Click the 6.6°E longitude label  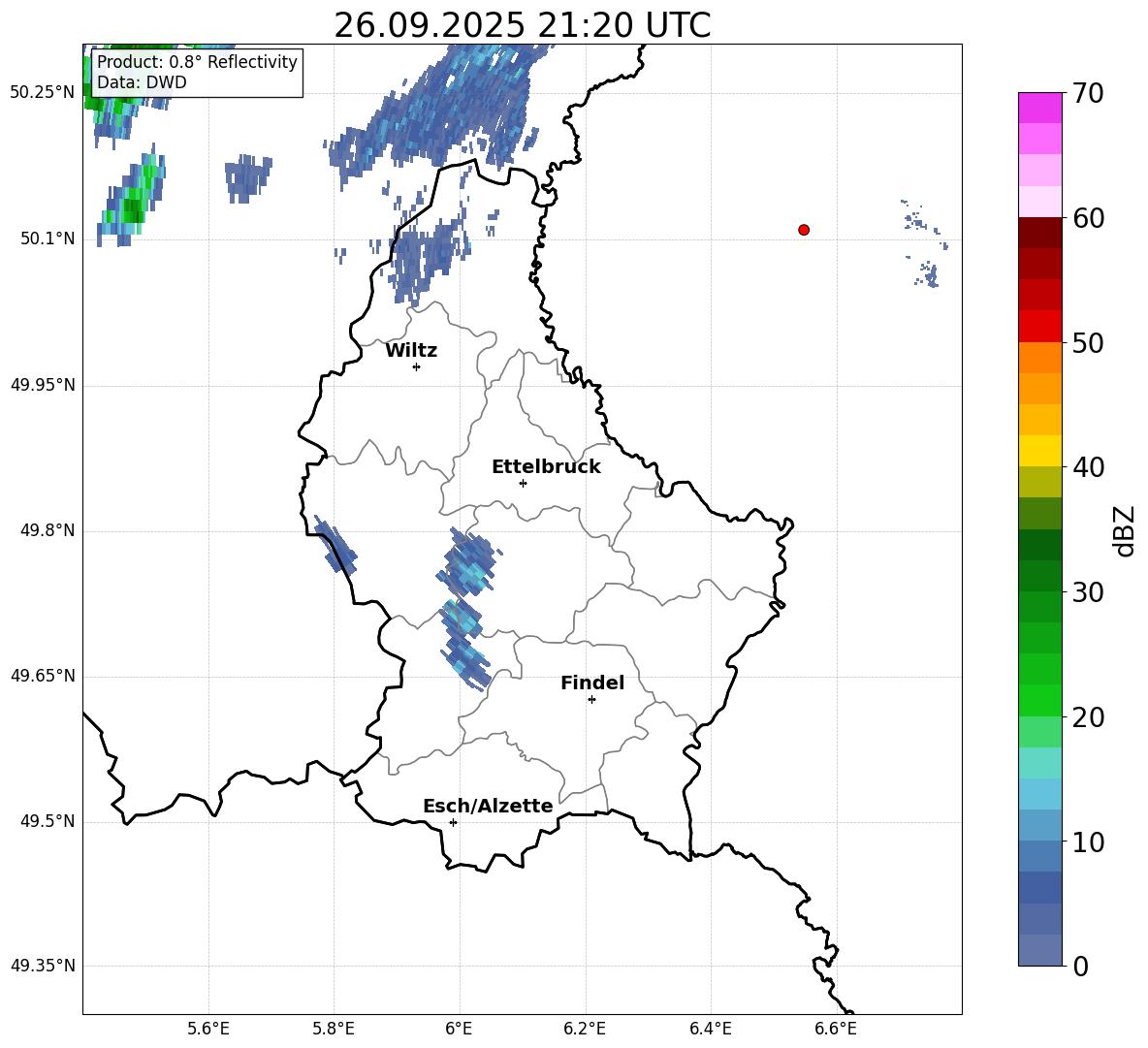[836, 1029]
